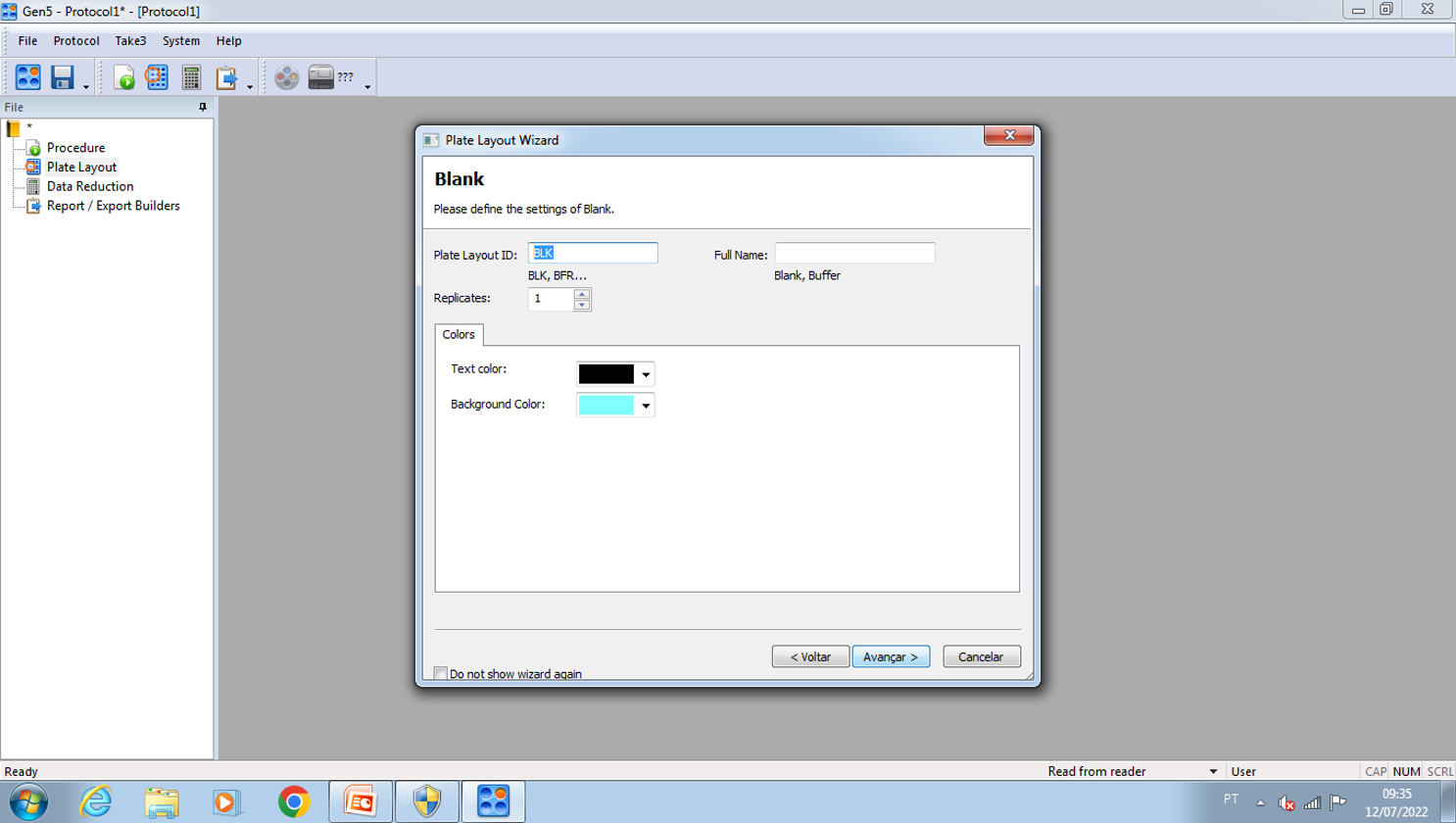Click the reader instrument ??? toolbar icon
This screenshot has width=1456, height=823.
pos(330,77)
